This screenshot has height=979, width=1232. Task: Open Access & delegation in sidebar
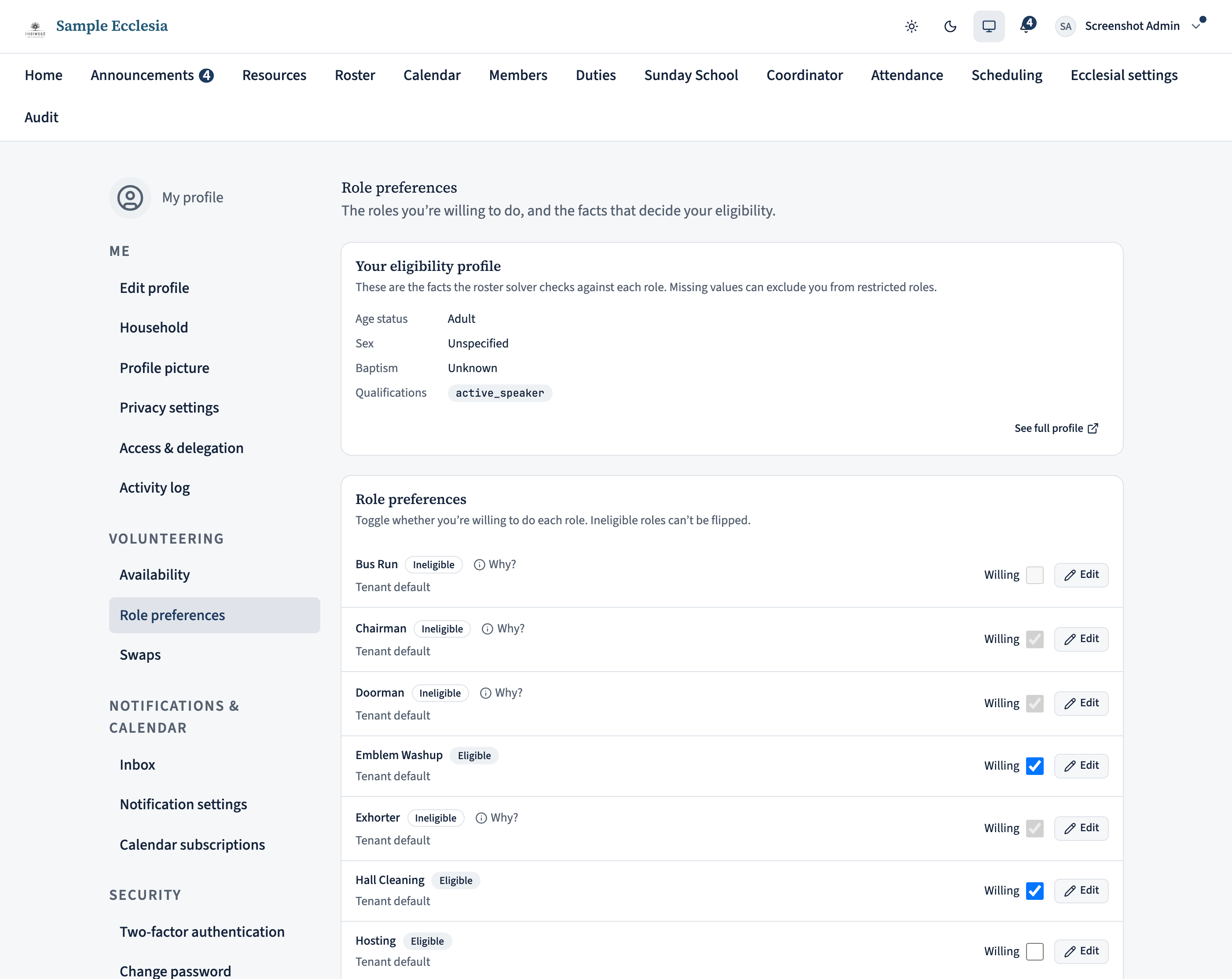pos(214,448)
